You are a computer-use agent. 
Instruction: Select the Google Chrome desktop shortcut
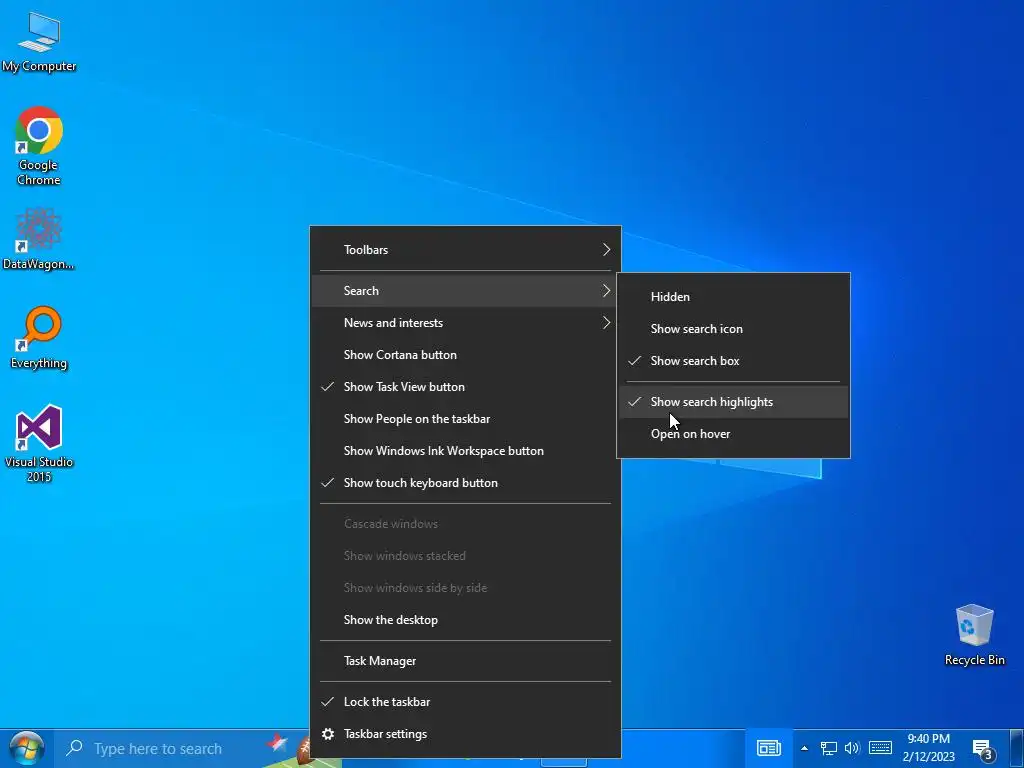[39, 146]
